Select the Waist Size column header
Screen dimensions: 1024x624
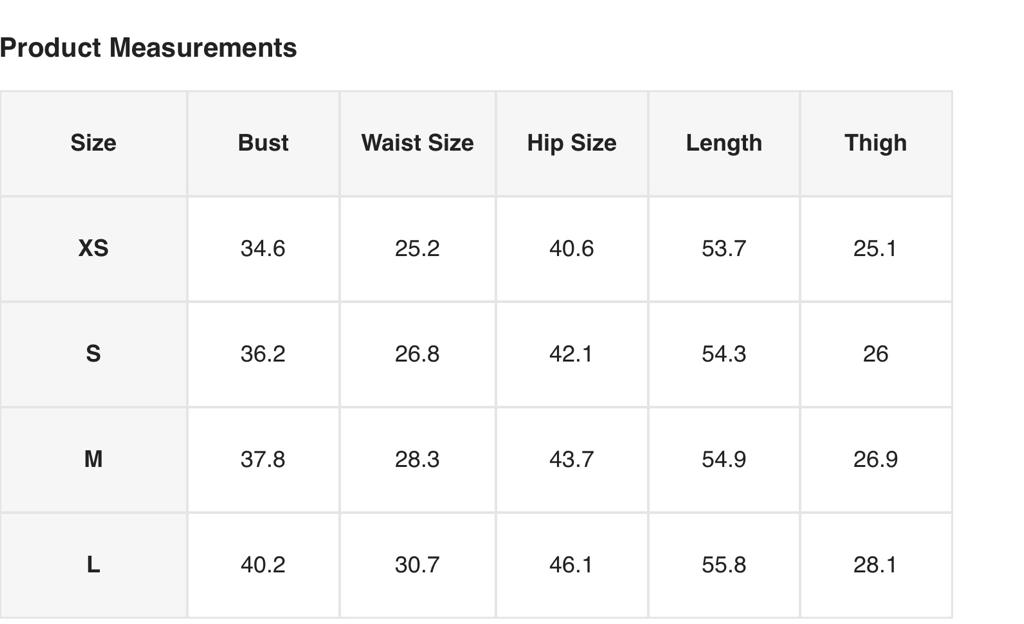pos(417,143)
